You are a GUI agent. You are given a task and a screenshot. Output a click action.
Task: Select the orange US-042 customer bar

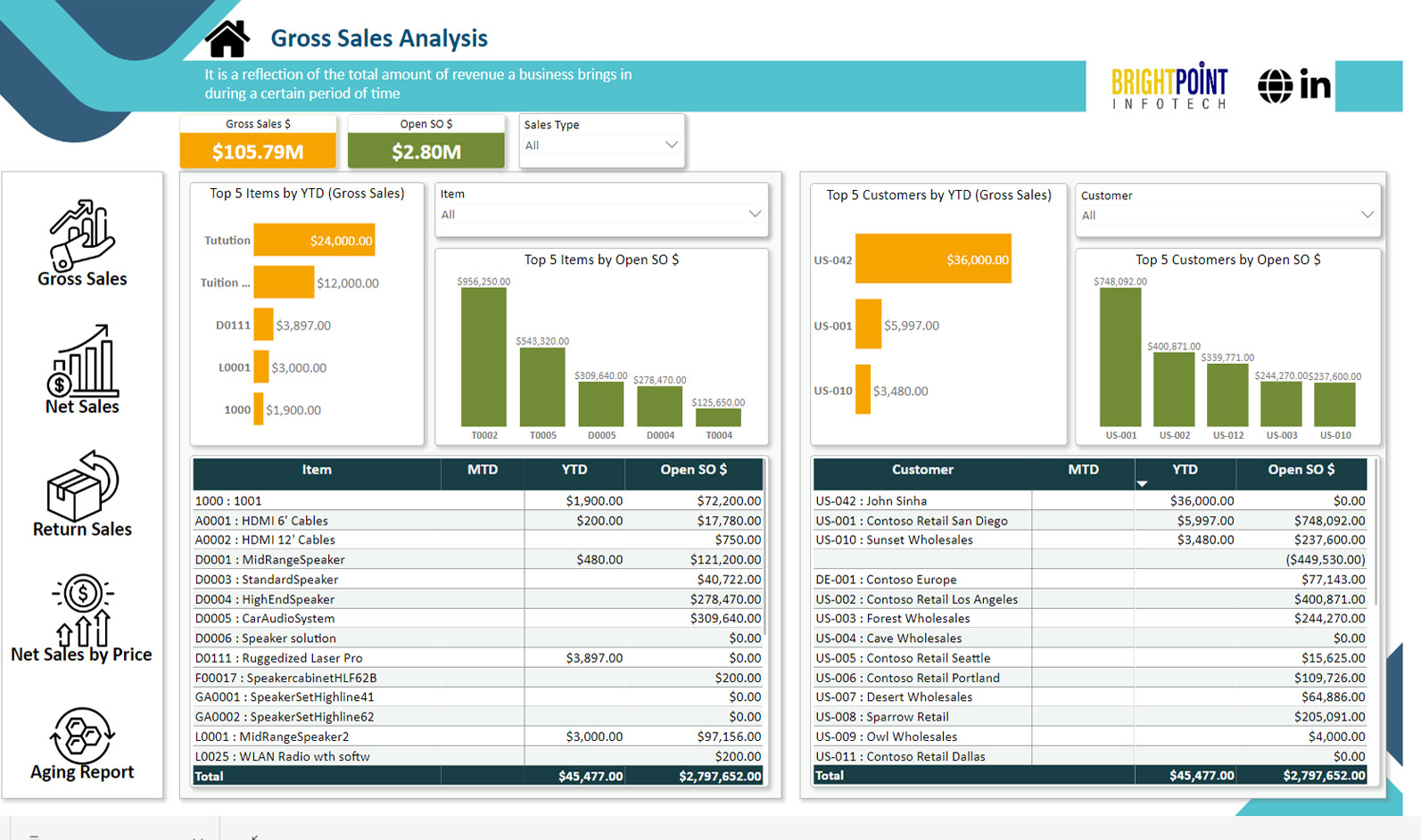coord(932,259)
